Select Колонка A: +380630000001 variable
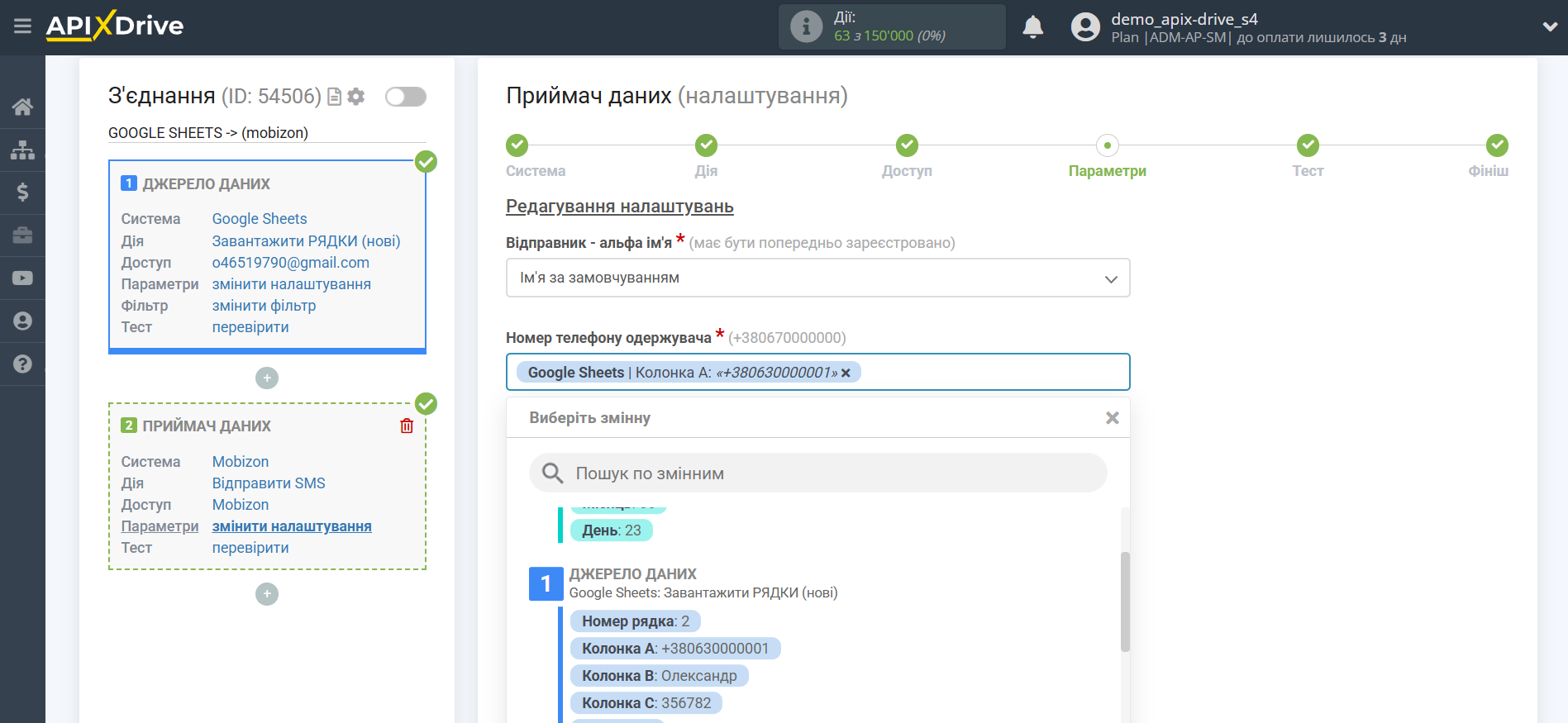The image size is (1568, 723). point(675,649)
